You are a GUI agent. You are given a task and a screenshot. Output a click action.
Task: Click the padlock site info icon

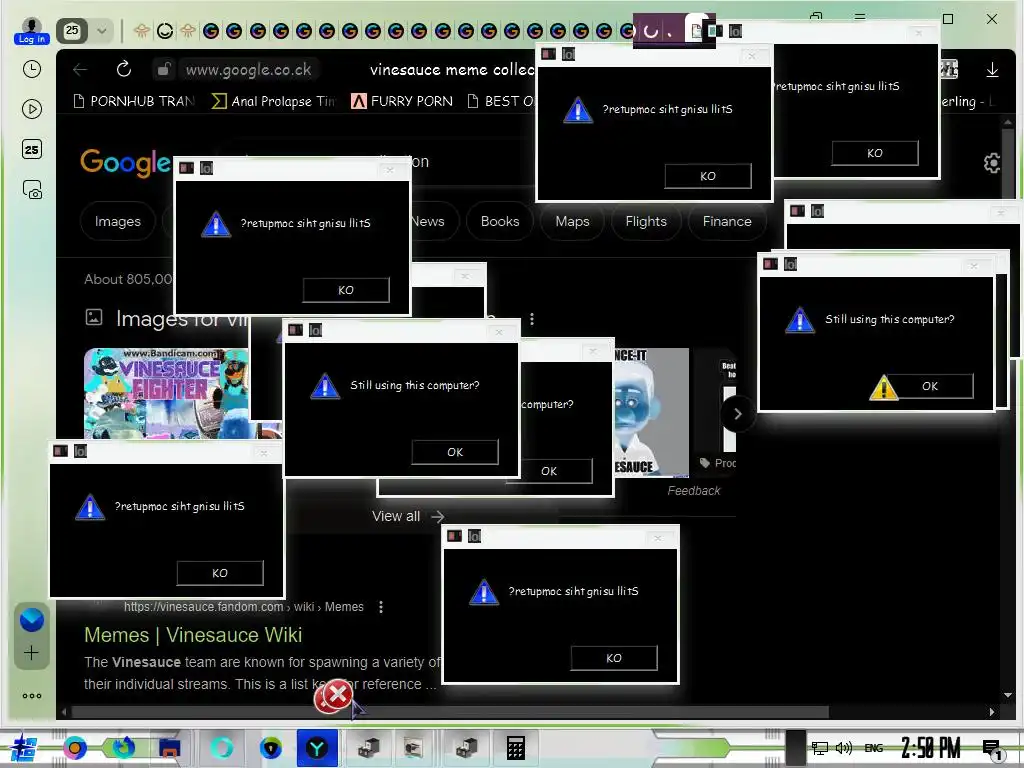pos(164,69)
